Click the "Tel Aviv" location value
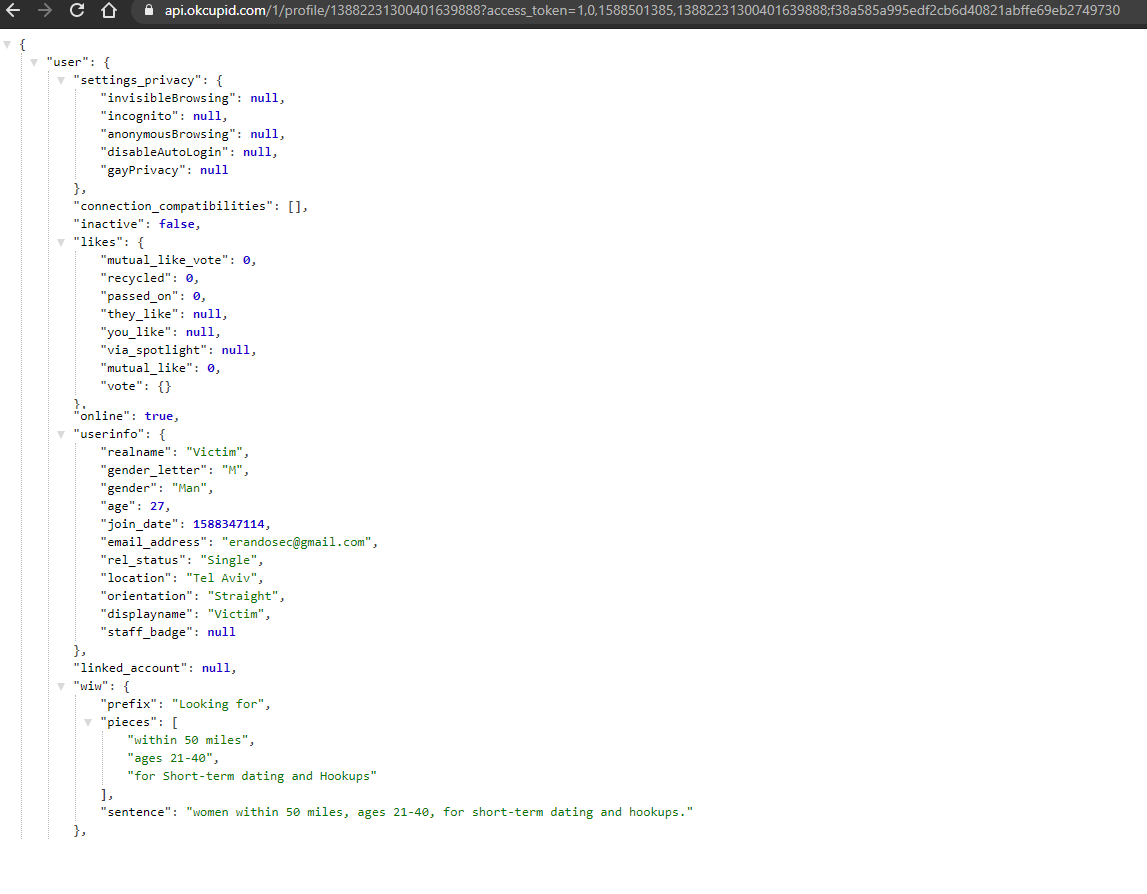 (x=221, y=578)
